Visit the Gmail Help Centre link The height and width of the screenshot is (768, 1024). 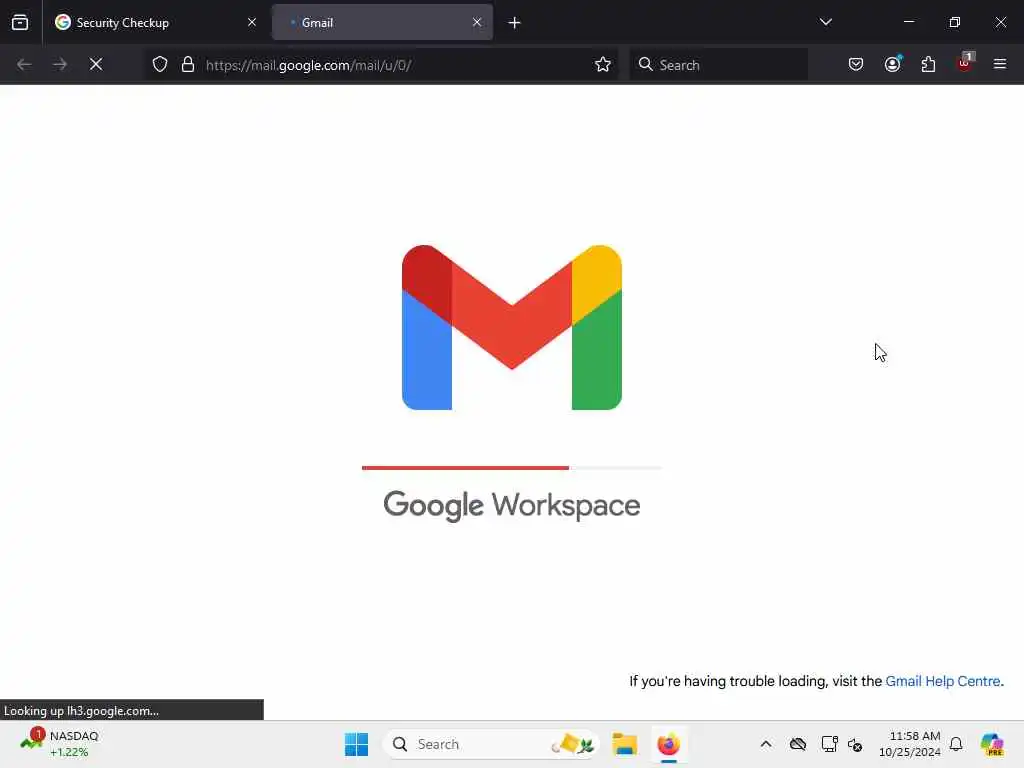point(942,681)
